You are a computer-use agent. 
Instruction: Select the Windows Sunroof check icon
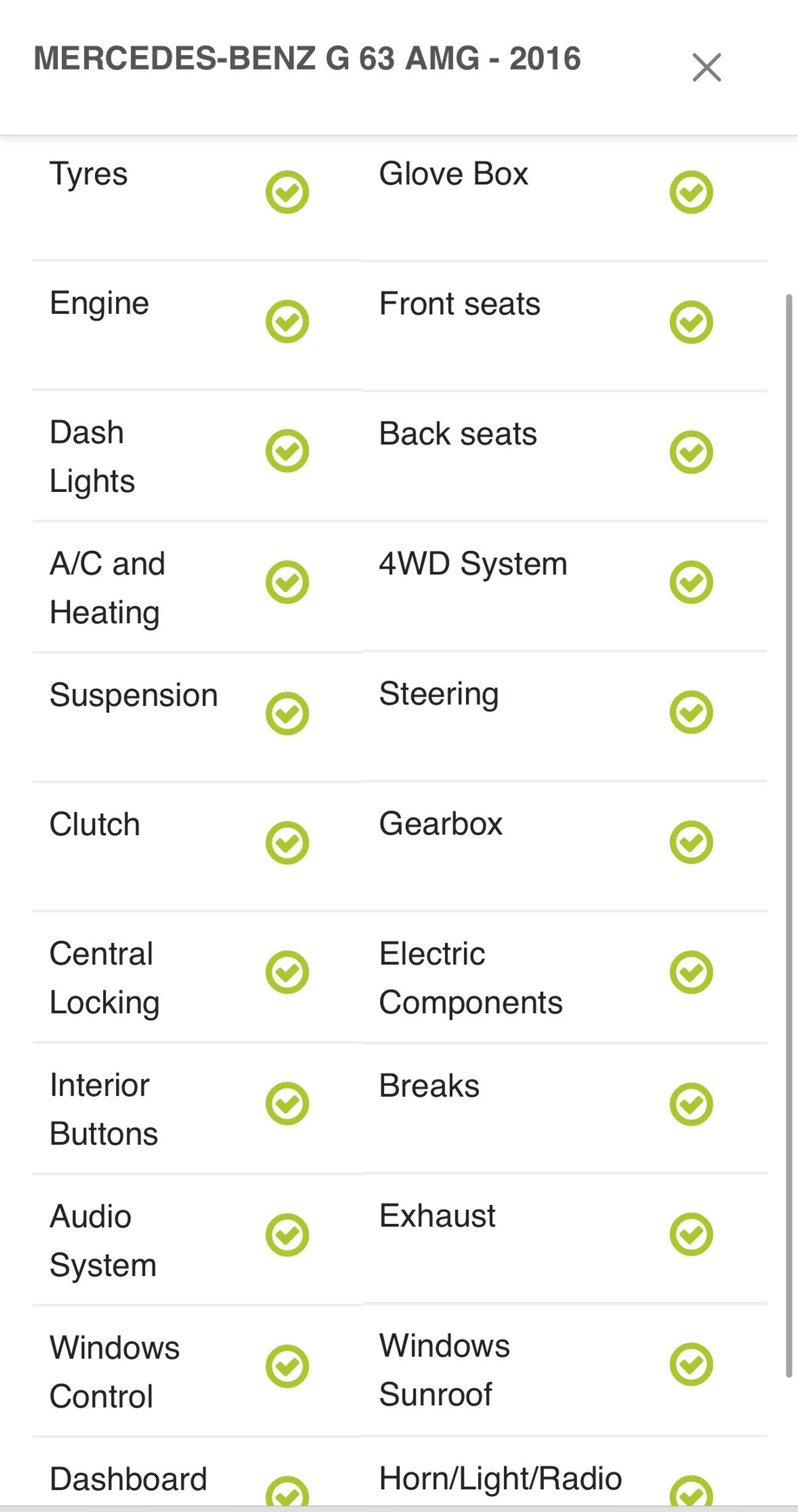(691, 1365)
